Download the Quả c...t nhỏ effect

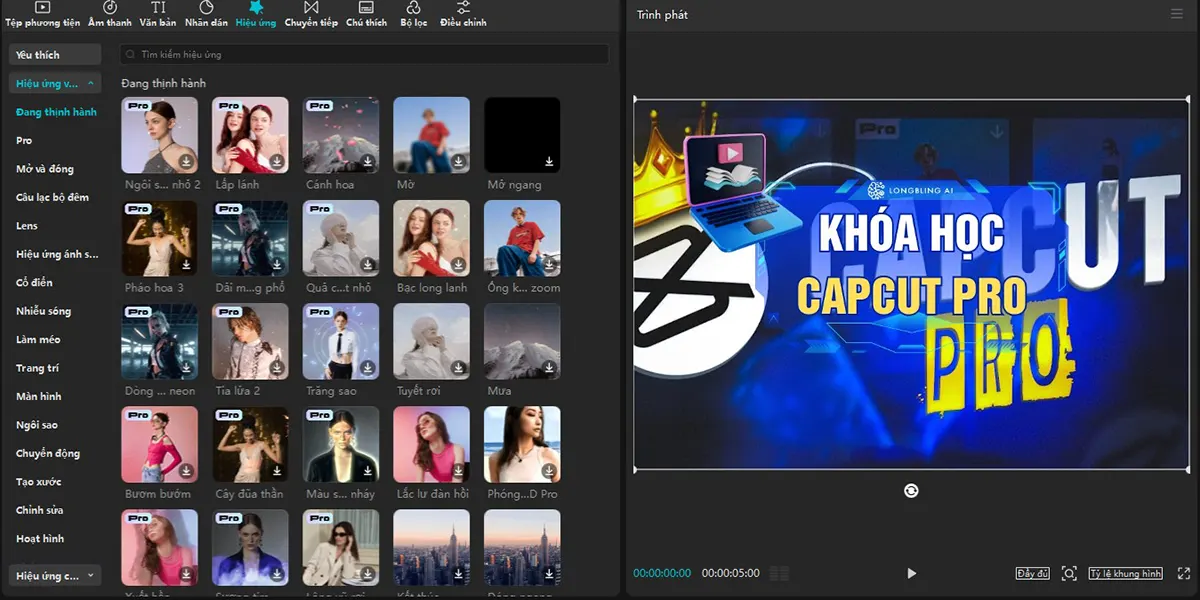point(368,265)
